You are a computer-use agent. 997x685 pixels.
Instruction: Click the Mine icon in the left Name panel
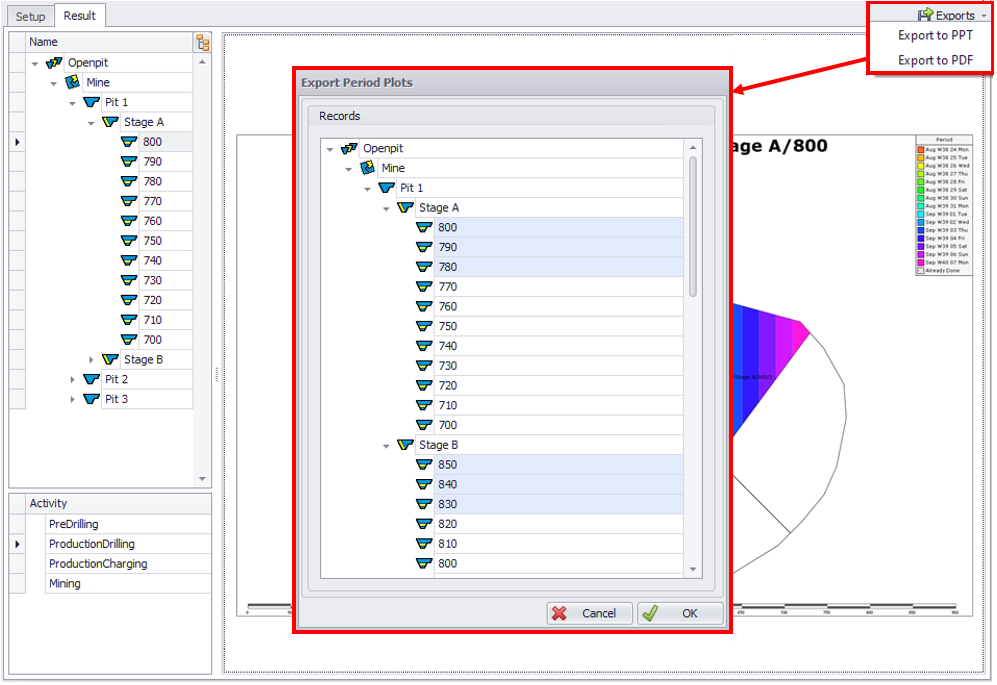click(73, 82)
